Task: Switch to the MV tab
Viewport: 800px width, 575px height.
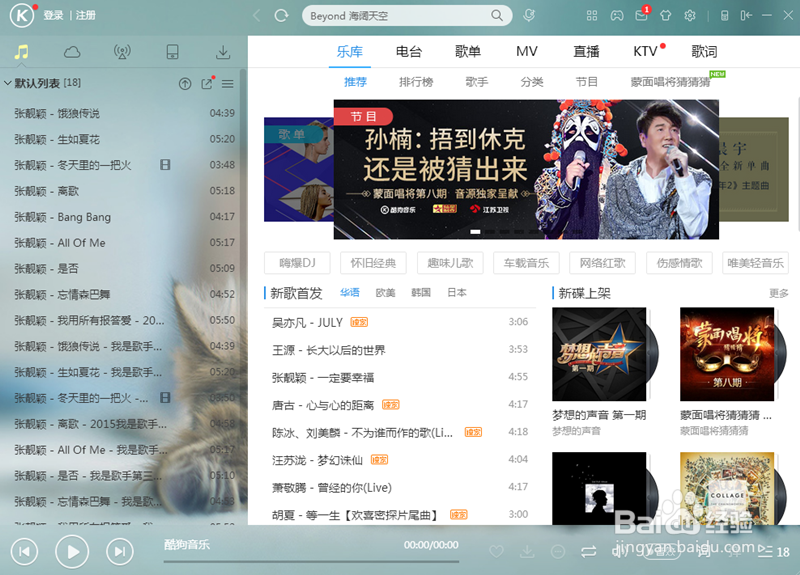Action: (527, 52)
